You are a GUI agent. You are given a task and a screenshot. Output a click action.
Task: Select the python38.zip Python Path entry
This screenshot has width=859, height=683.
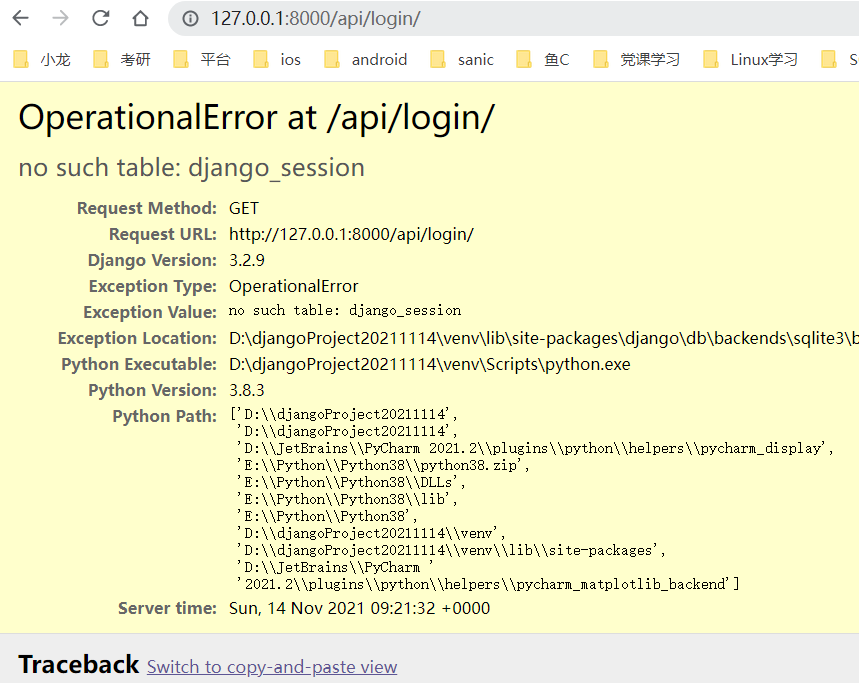click(x=383, y=465)
